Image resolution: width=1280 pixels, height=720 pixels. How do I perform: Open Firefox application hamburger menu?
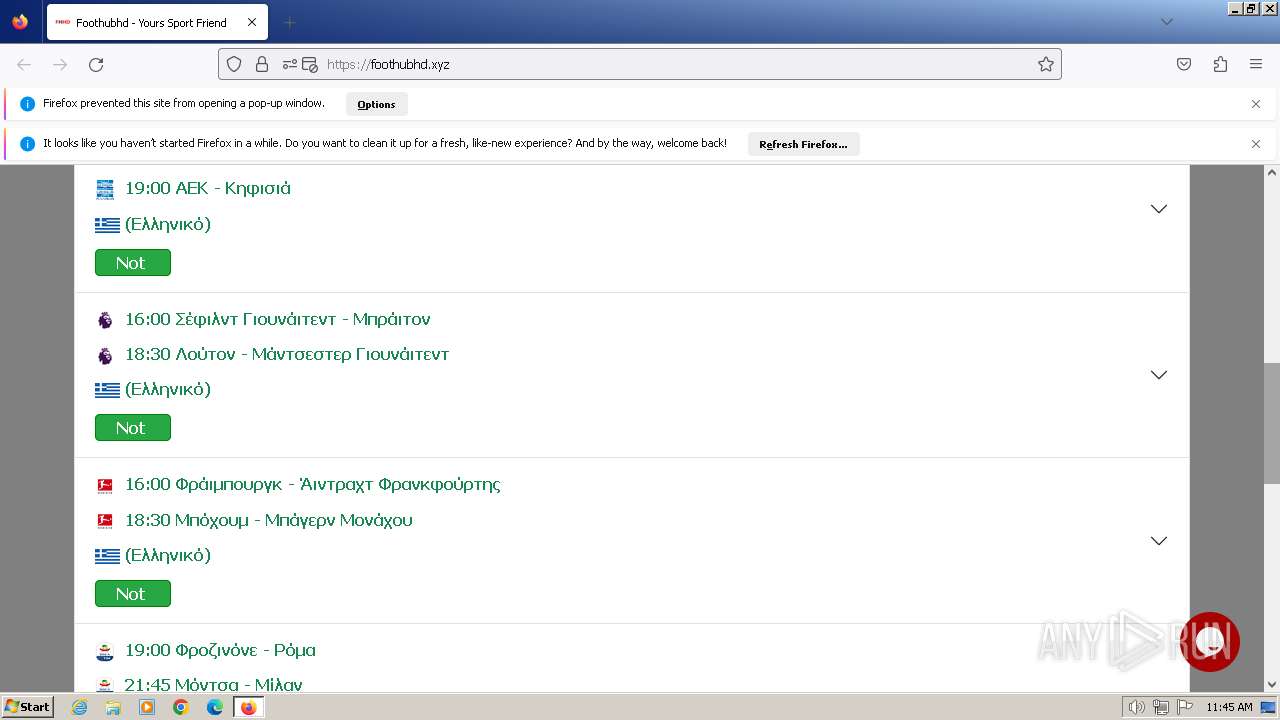coord(1256,64)
